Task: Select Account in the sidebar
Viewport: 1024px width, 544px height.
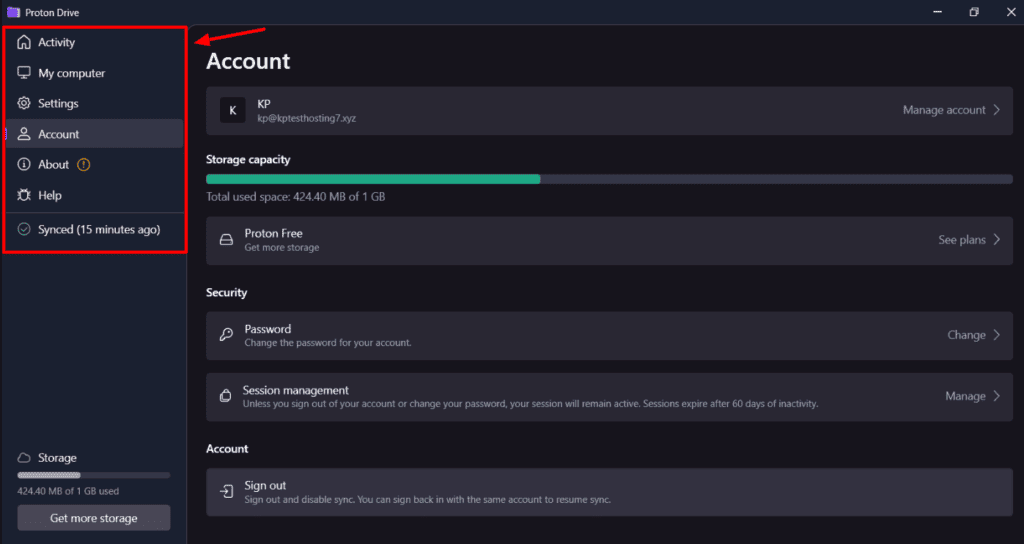Action: pyautogui.click(x=59, y=134)
